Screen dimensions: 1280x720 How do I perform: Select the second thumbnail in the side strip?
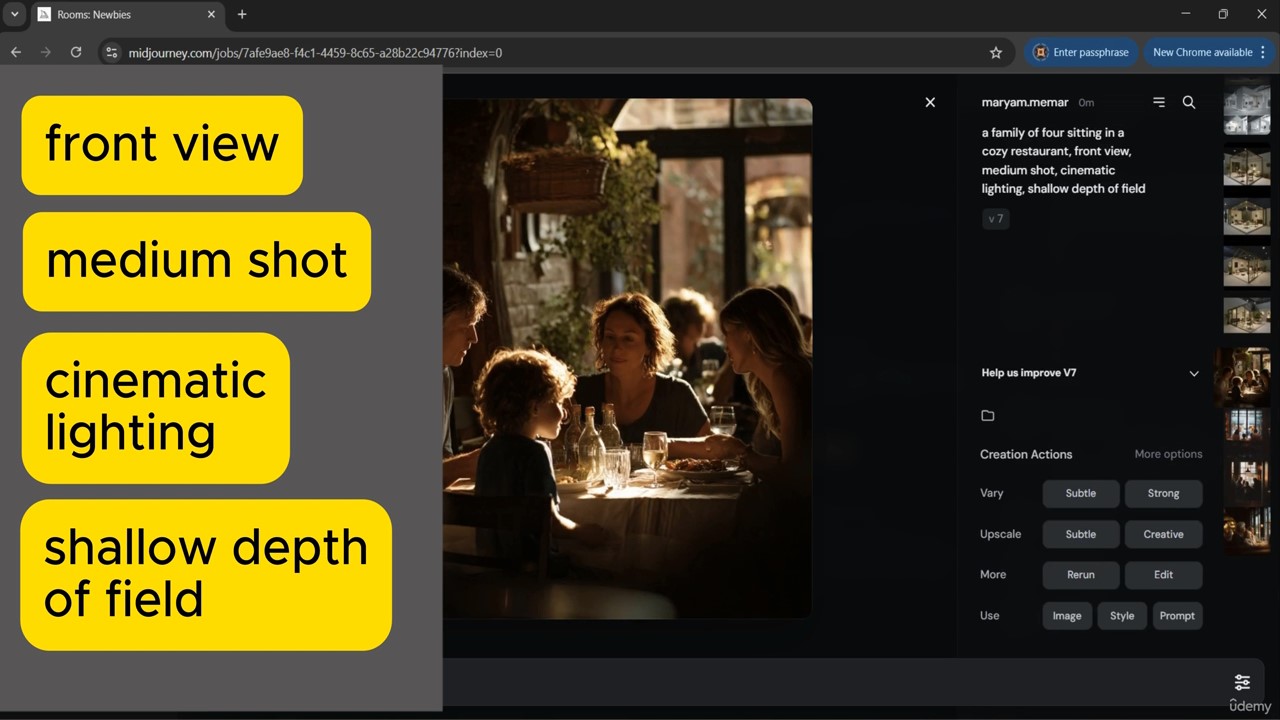pos(1247,165)
